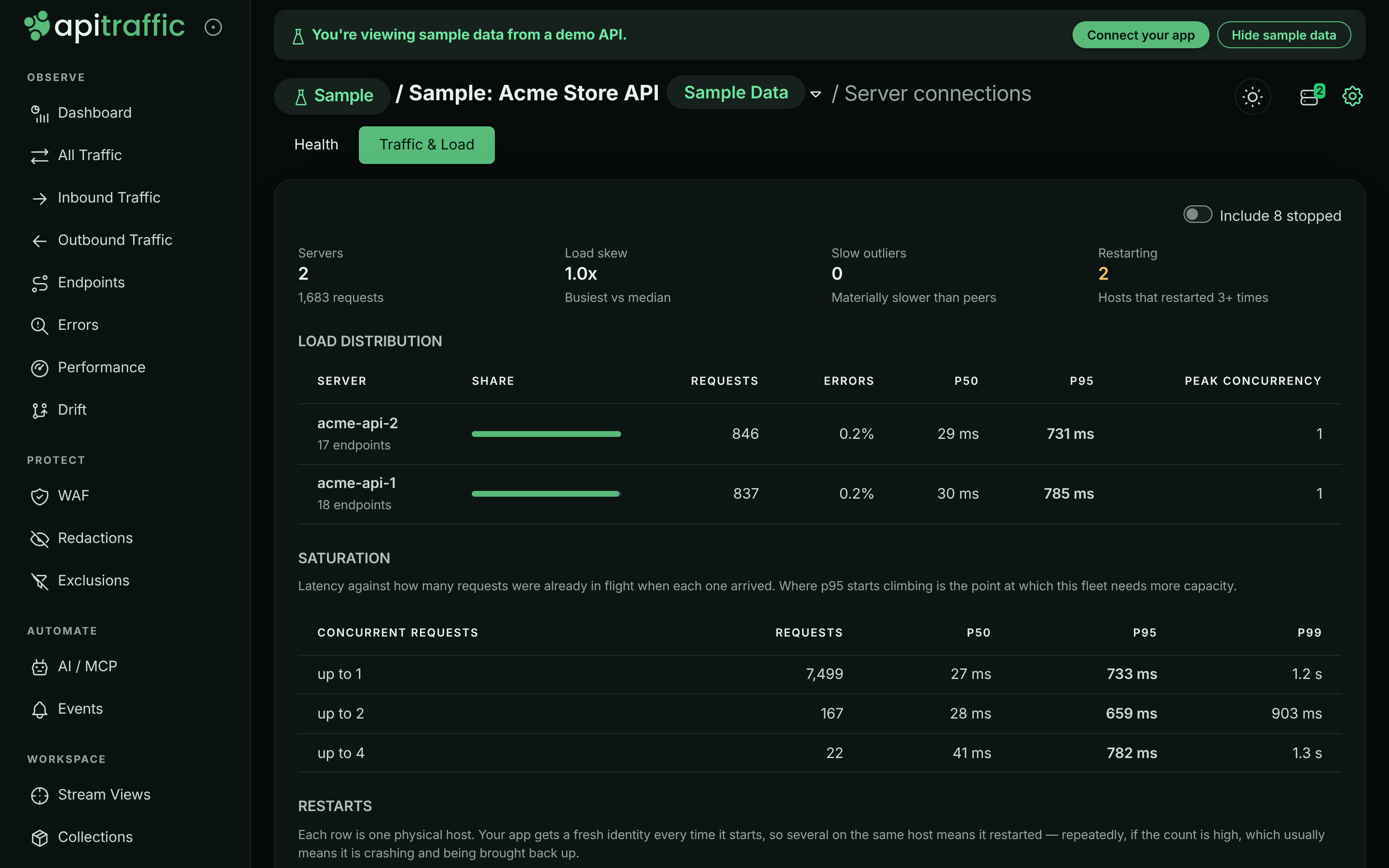
Task: Click the Errors magnifier icon
Action: [40, 325]
